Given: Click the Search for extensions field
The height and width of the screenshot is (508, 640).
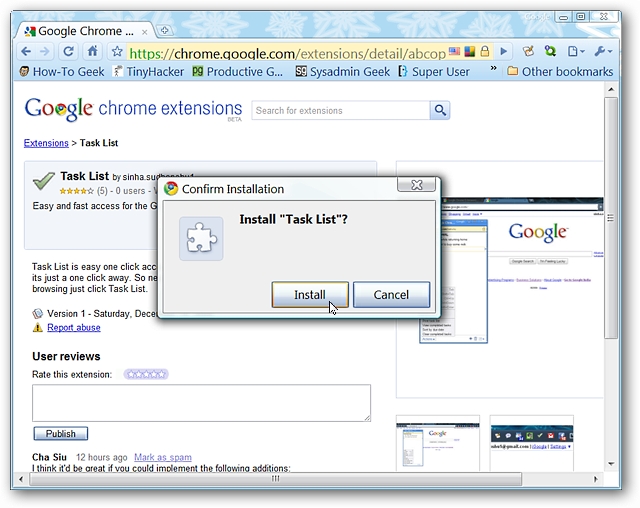Looking at the screenshot, I should pyautogui.click(x=341, y=110).
